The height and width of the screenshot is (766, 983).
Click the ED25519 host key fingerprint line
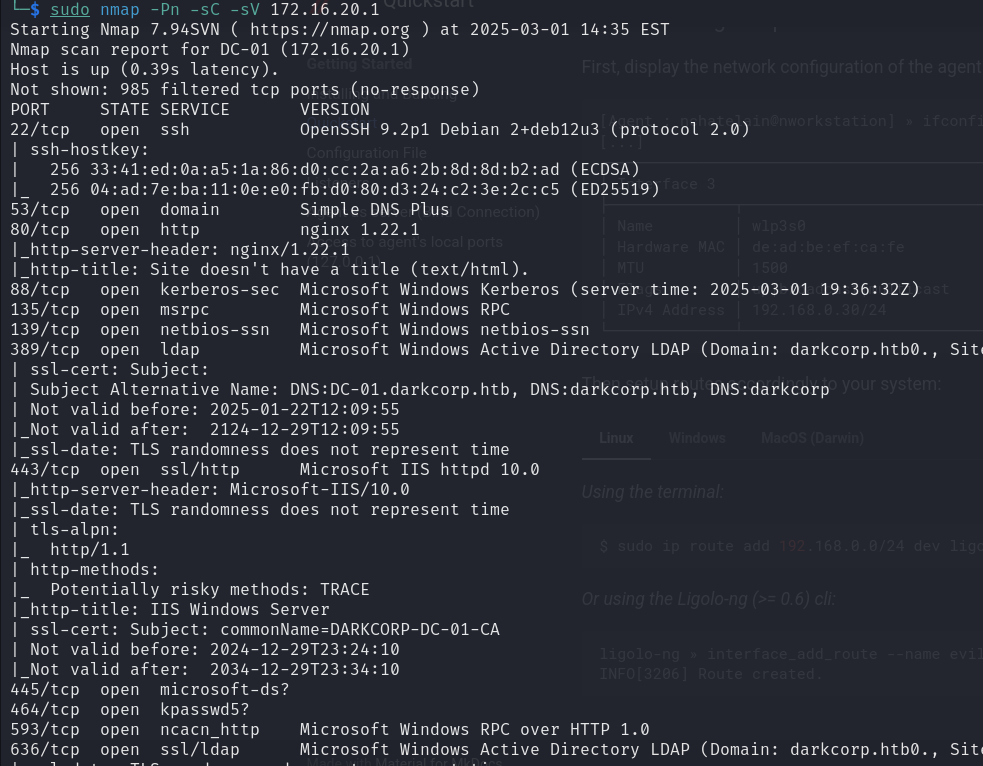click(x=335, y=189)
